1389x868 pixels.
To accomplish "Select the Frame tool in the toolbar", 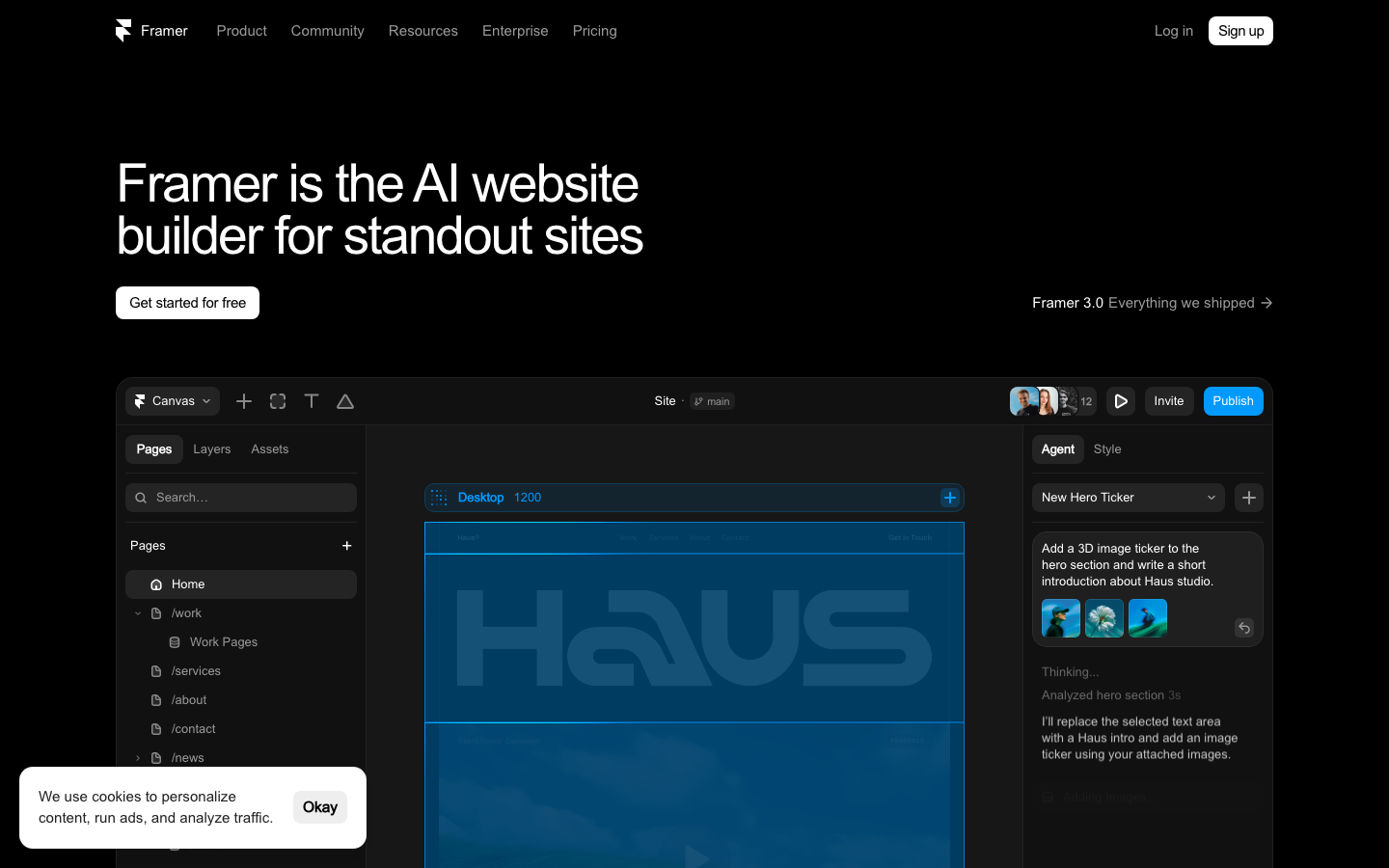I will tap(278, 401).
